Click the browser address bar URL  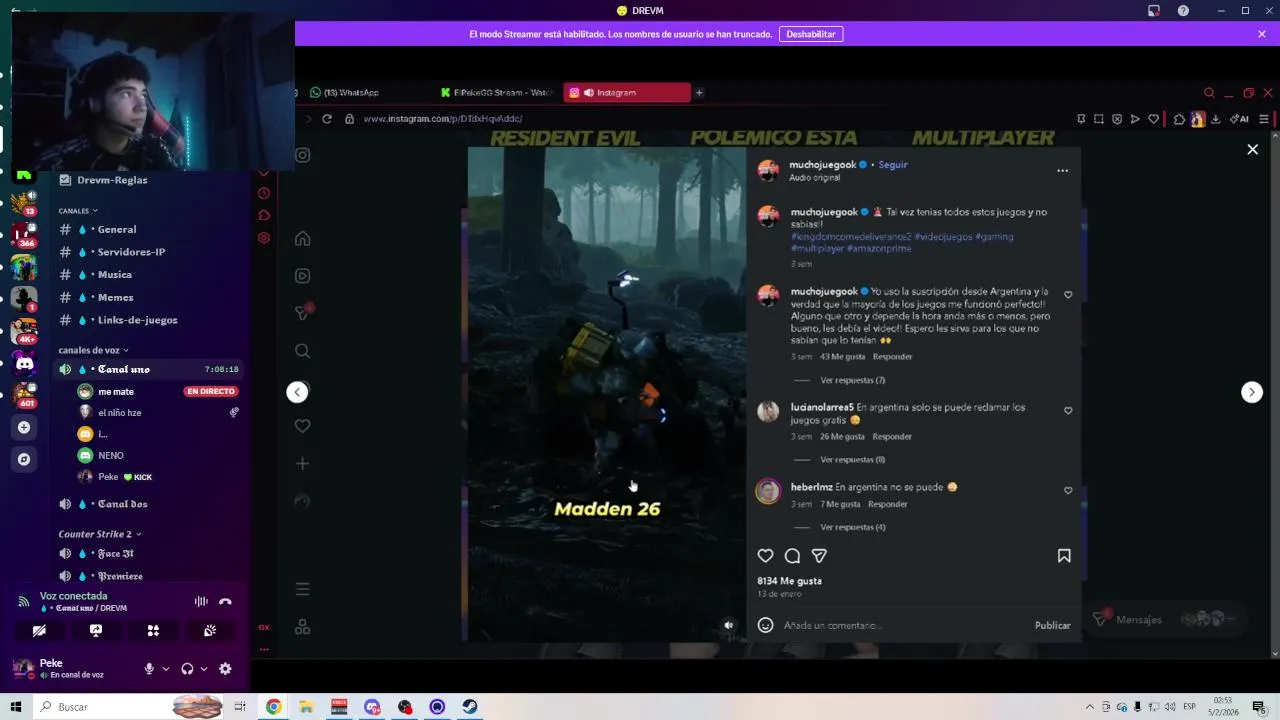tap(442, 119)
